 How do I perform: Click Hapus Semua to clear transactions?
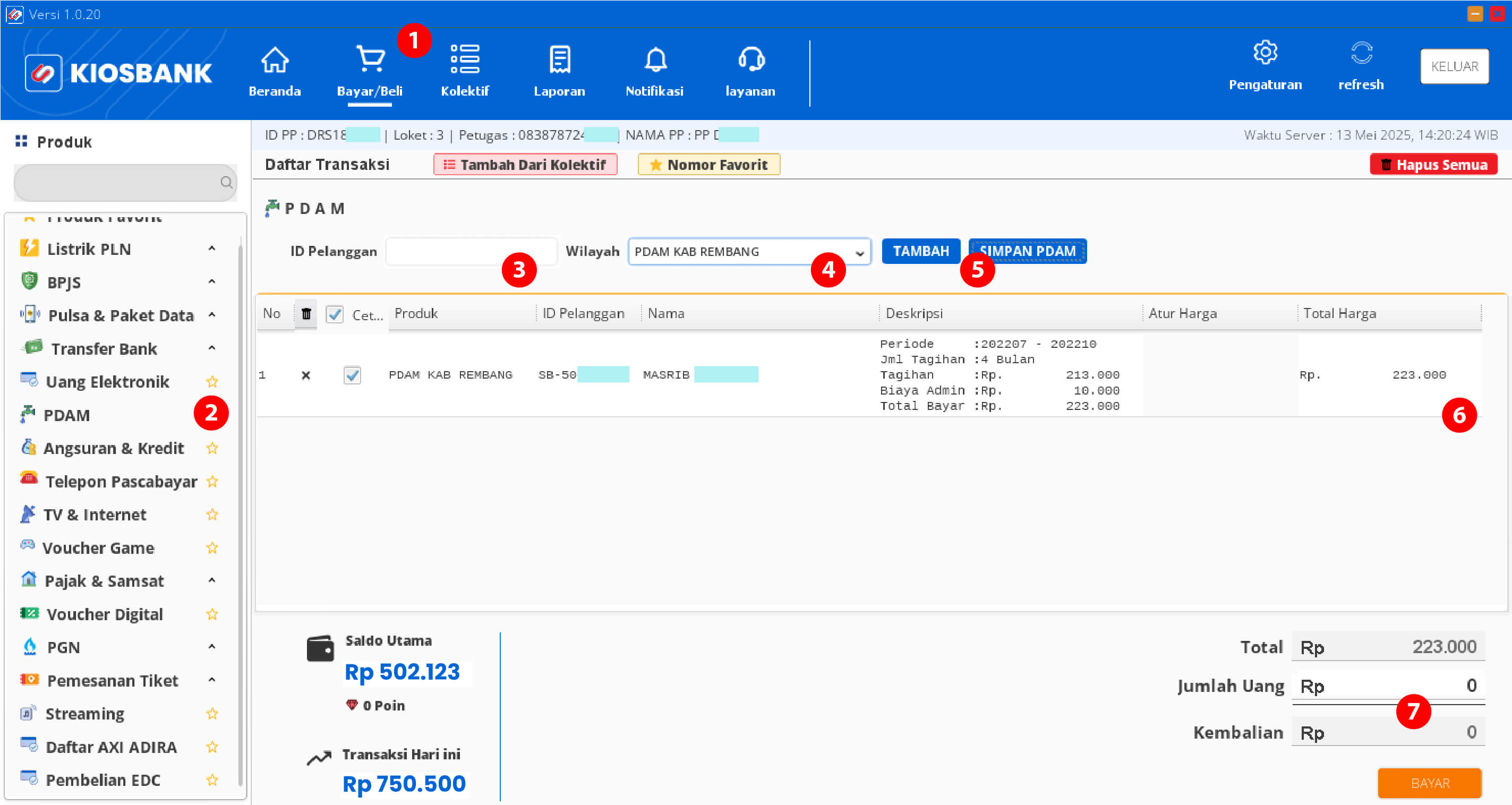1434,165
